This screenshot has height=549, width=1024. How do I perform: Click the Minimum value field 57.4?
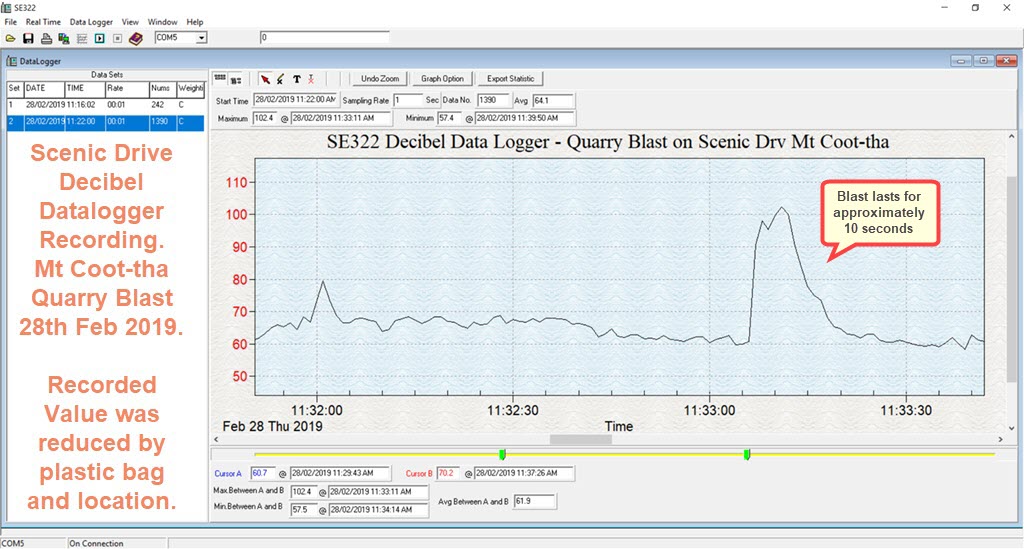pos(449,118)
